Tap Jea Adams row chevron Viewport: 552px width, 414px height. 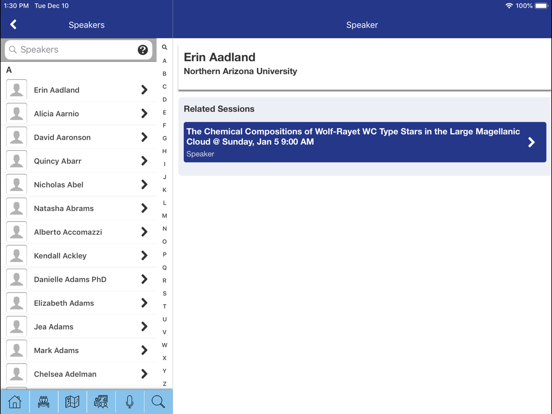pyautogui.click(x=144, y=326)
